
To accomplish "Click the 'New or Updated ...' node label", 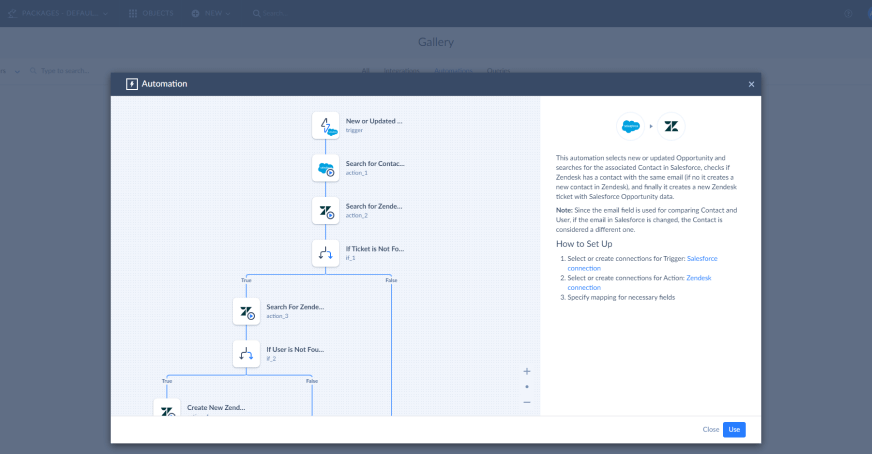I will point(374,121).
